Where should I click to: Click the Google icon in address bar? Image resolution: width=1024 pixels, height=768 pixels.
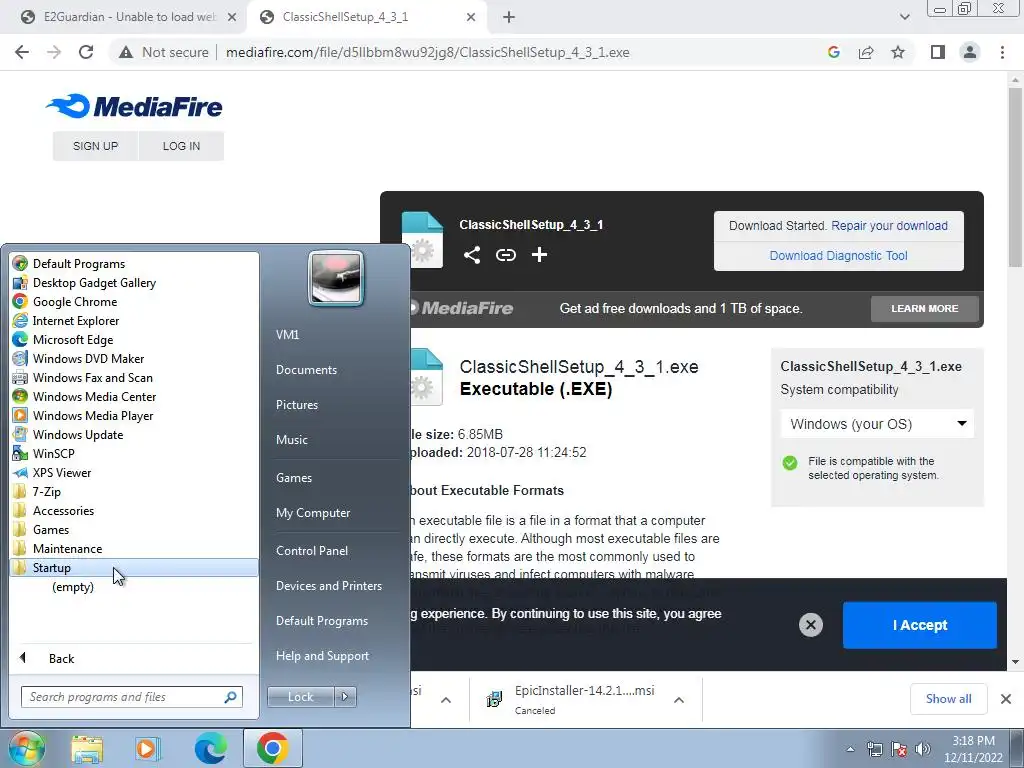tap(833, 52)
